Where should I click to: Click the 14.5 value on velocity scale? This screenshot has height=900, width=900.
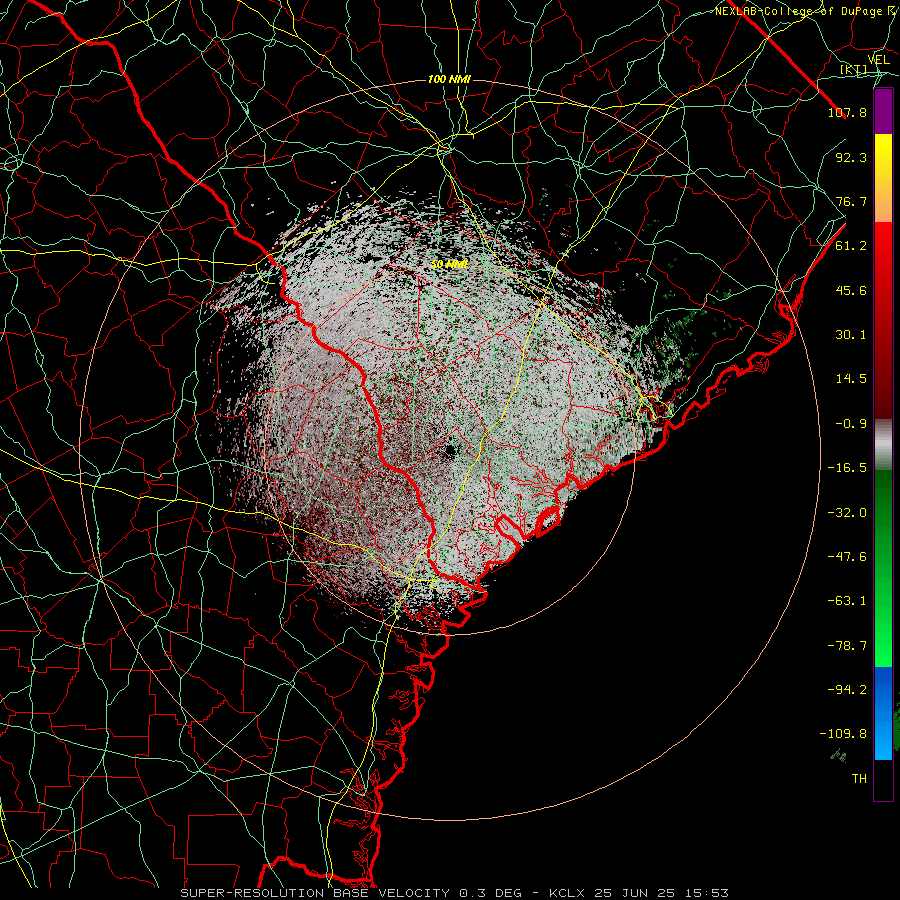[x=851, y=379]
